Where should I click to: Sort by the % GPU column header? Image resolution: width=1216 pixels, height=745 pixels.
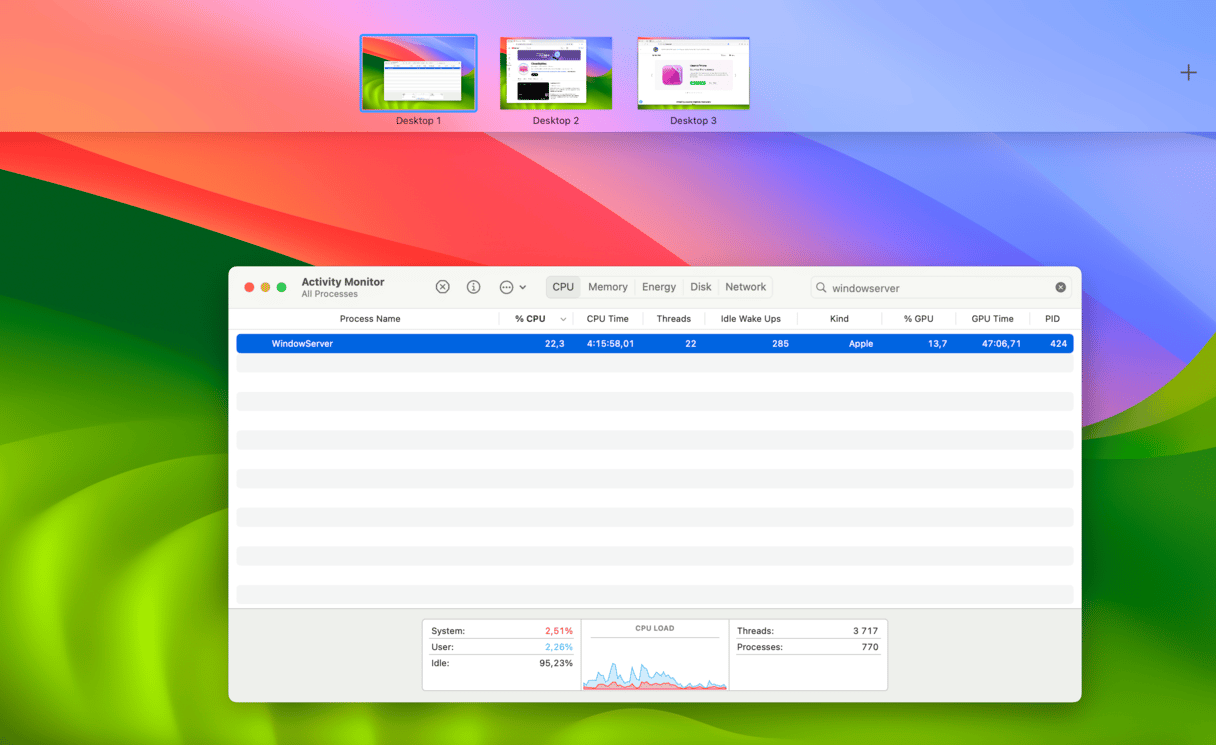click(x=918, y=319)
